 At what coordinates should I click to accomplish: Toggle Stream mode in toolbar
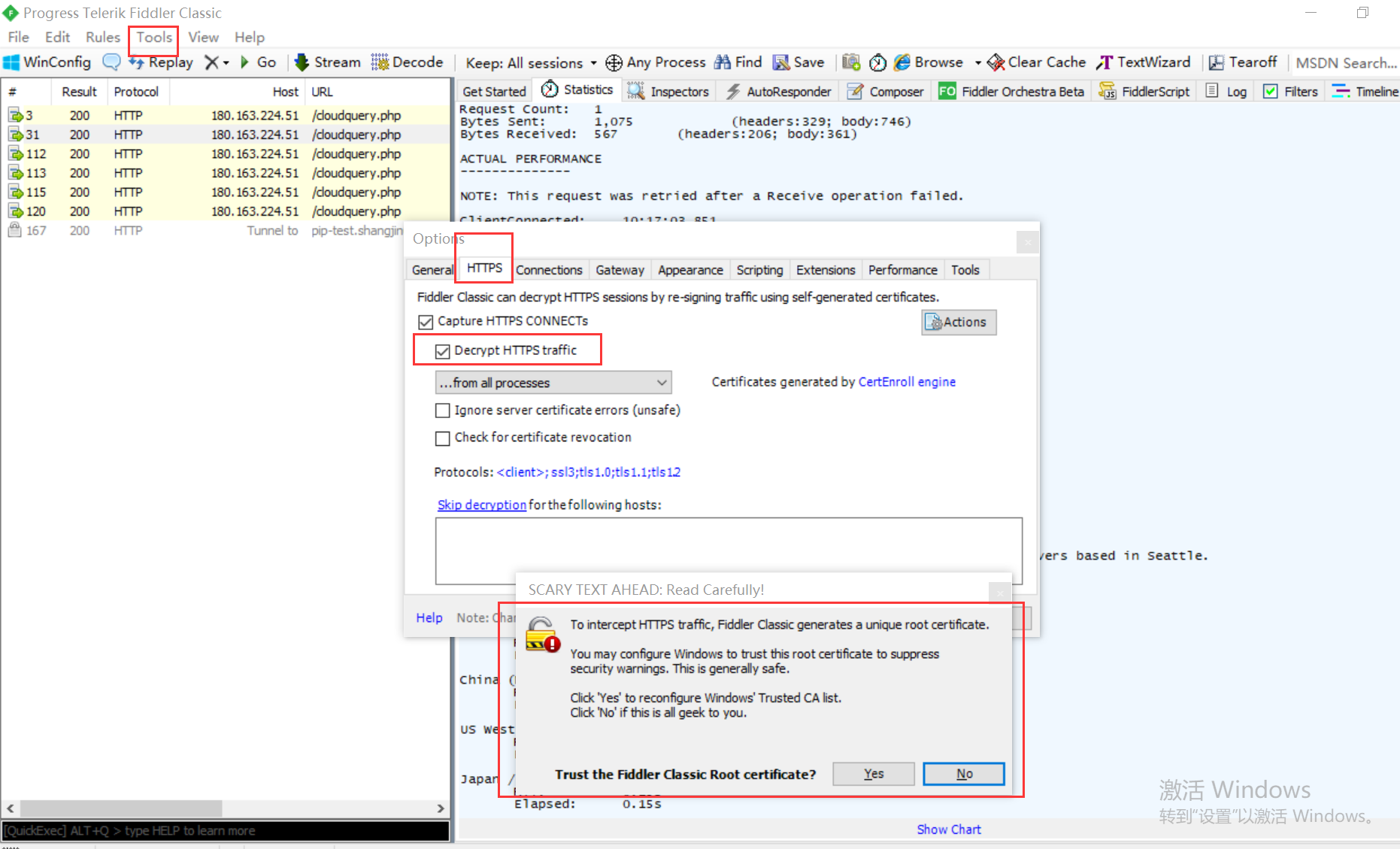click(327, 62)
